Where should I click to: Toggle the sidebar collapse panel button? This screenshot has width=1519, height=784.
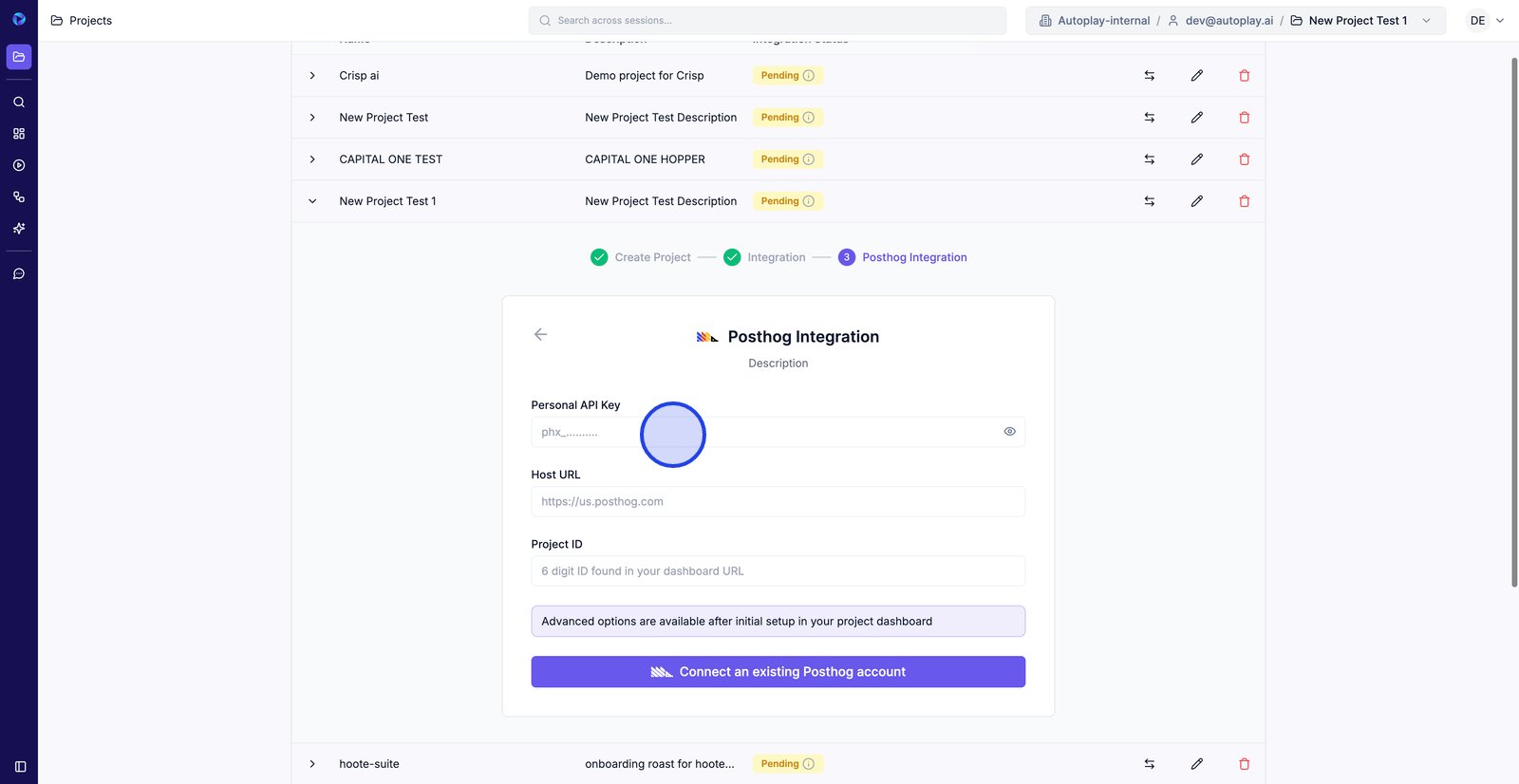pyautogui.click(x=20, y=766)
